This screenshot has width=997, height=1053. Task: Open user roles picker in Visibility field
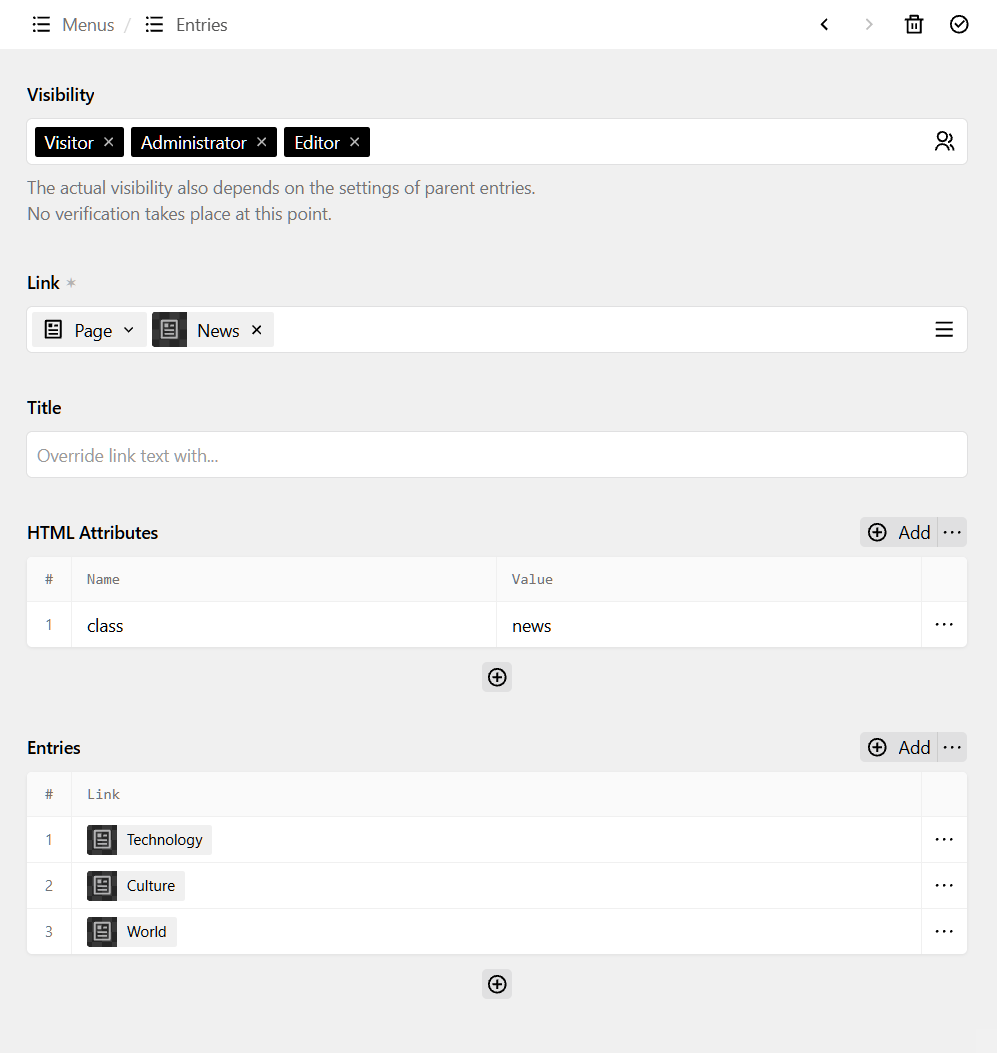pos(944,142)
